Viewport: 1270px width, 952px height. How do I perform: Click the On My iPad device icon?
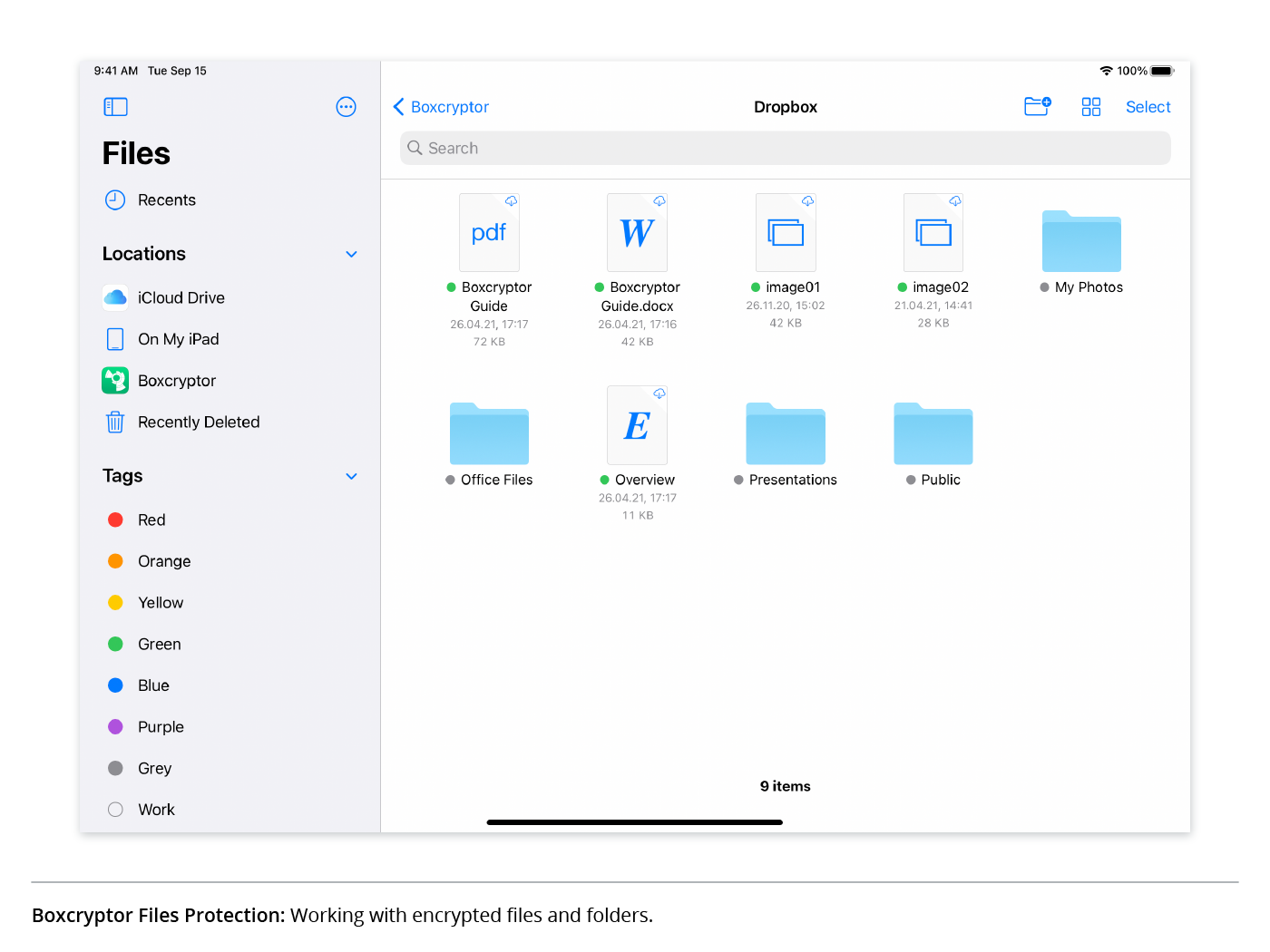click(x=115, y=339)
